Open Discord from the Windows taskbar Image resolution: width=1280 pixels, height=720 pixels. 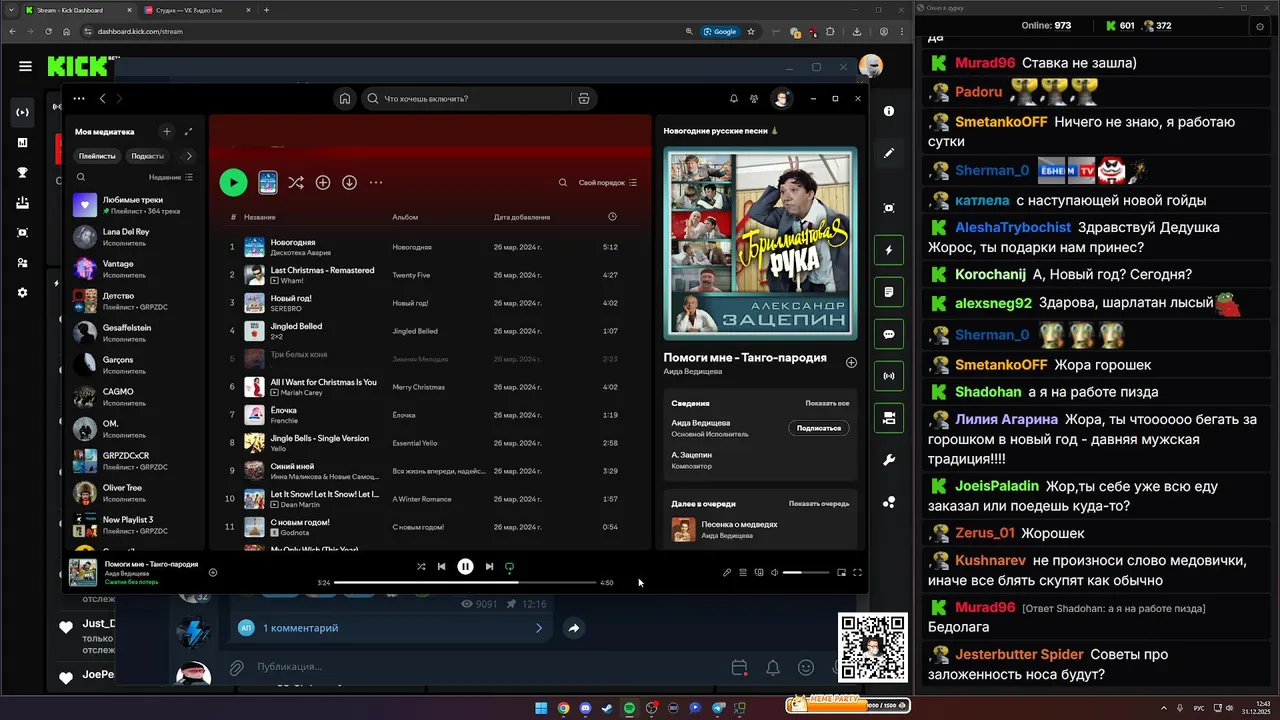(x=585, y=708)
